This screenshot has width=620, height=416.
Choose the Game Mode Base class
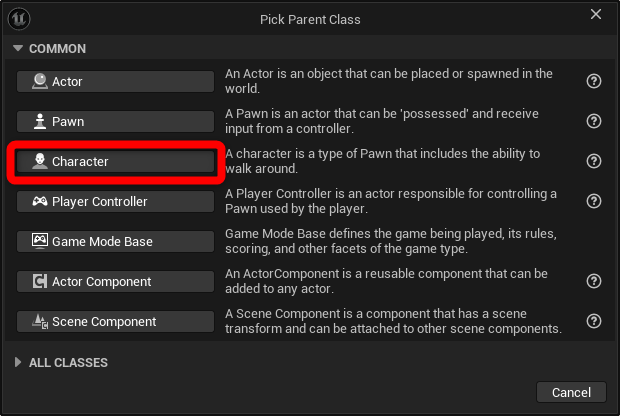tap(115, 241)
